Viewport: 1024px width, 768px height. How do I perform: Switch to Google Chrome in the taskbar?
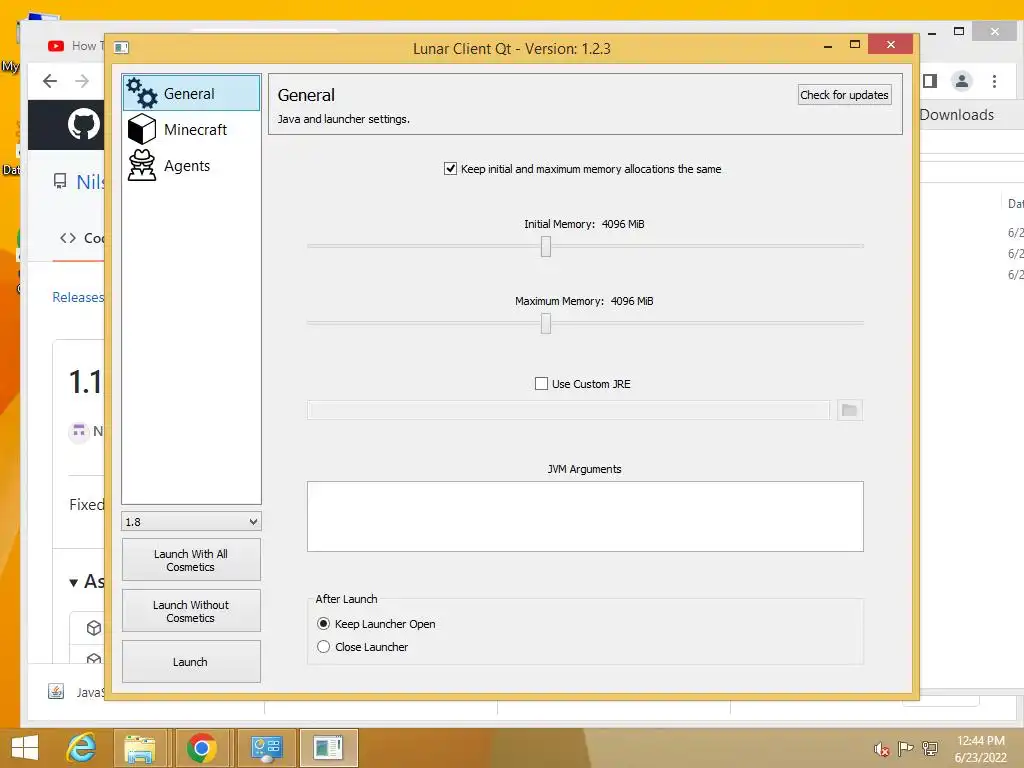202,748
